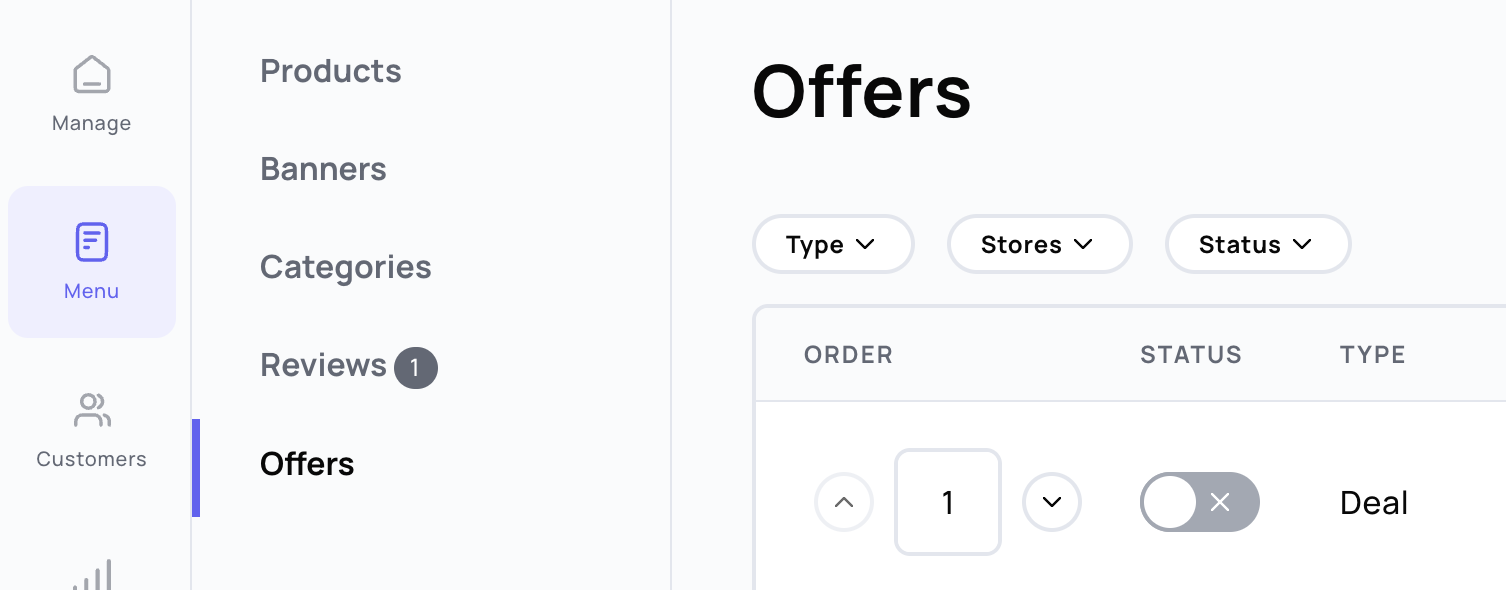
Task: Move offer down with the down arrow
Action: click(1052, 502)
